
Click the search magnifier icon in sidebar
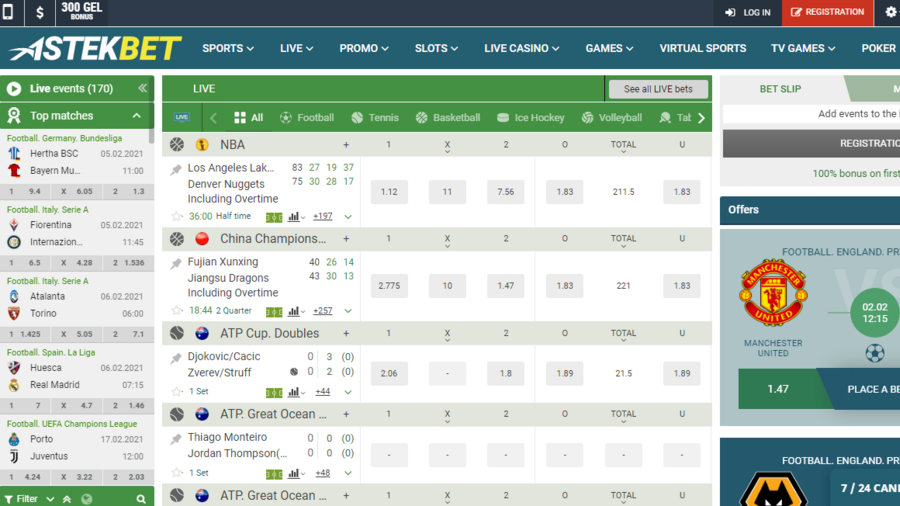pos(141,498)
